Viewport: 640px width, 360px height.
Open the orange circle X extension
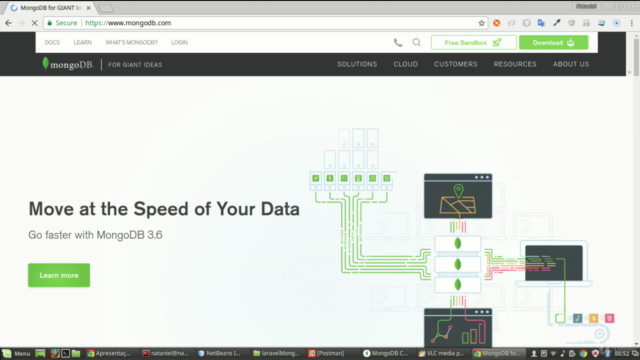(496, 23)
